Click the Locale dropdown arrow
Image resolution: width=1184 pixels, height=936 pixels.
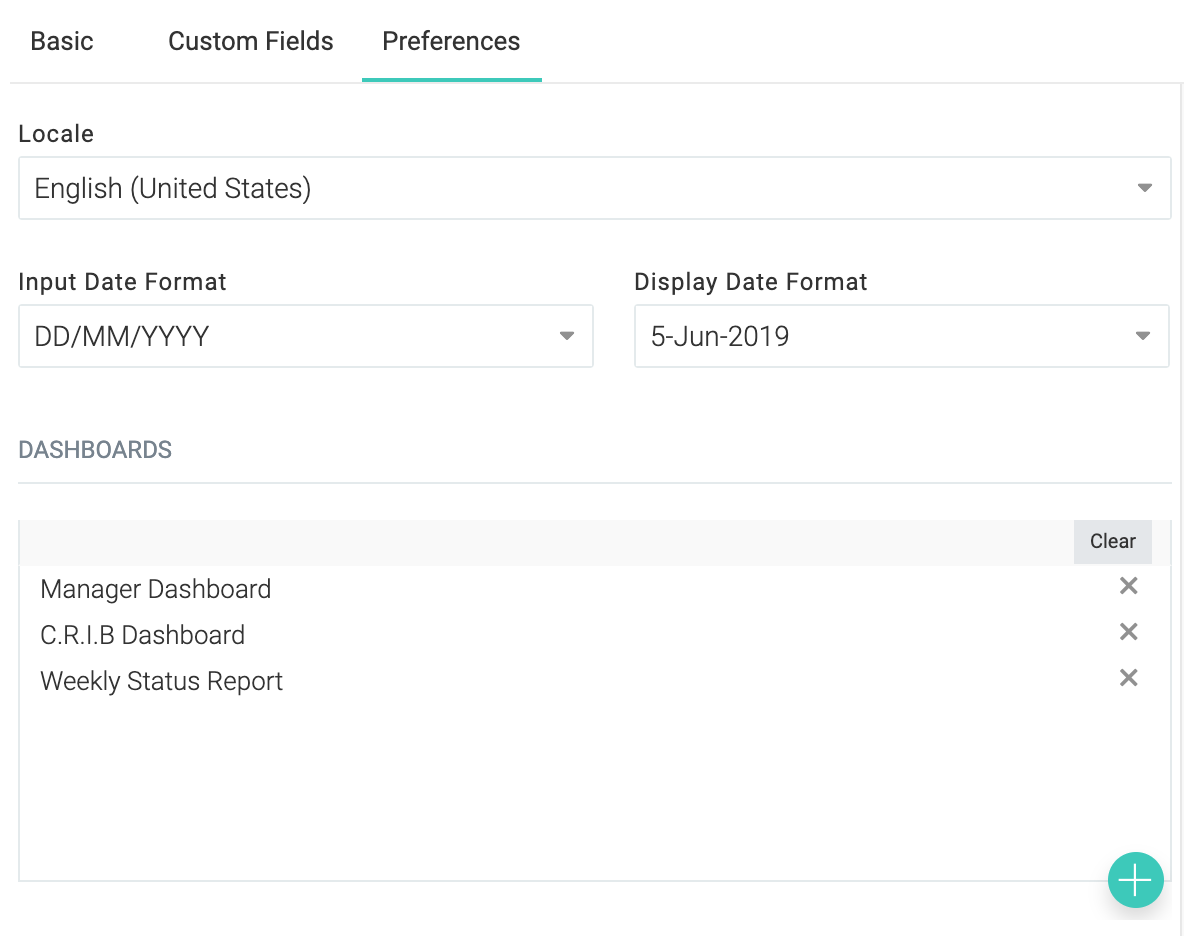click(x=1145, y=188)
